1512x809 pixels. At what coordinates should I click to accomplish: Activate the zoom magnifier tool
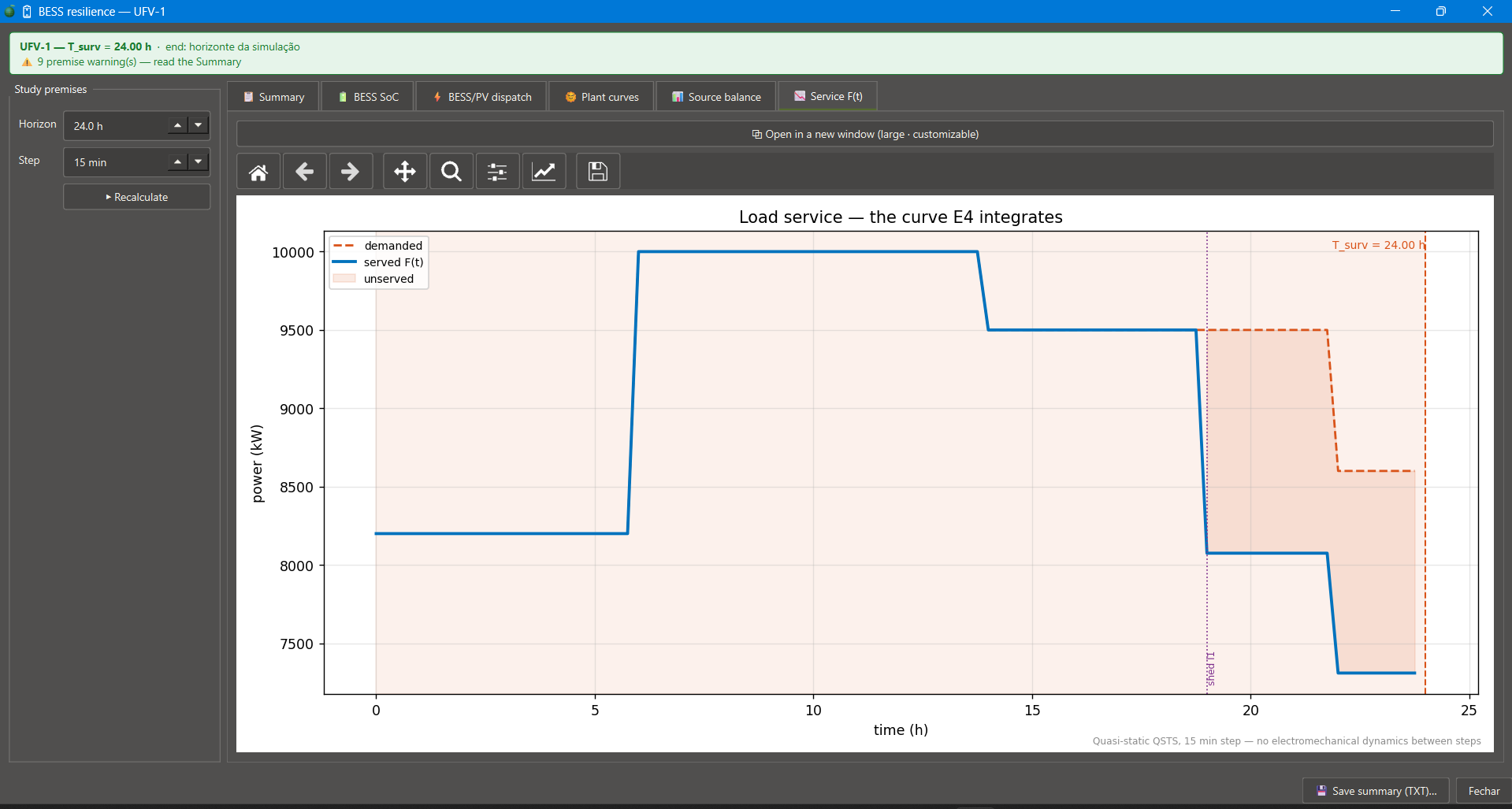point(451,172)
